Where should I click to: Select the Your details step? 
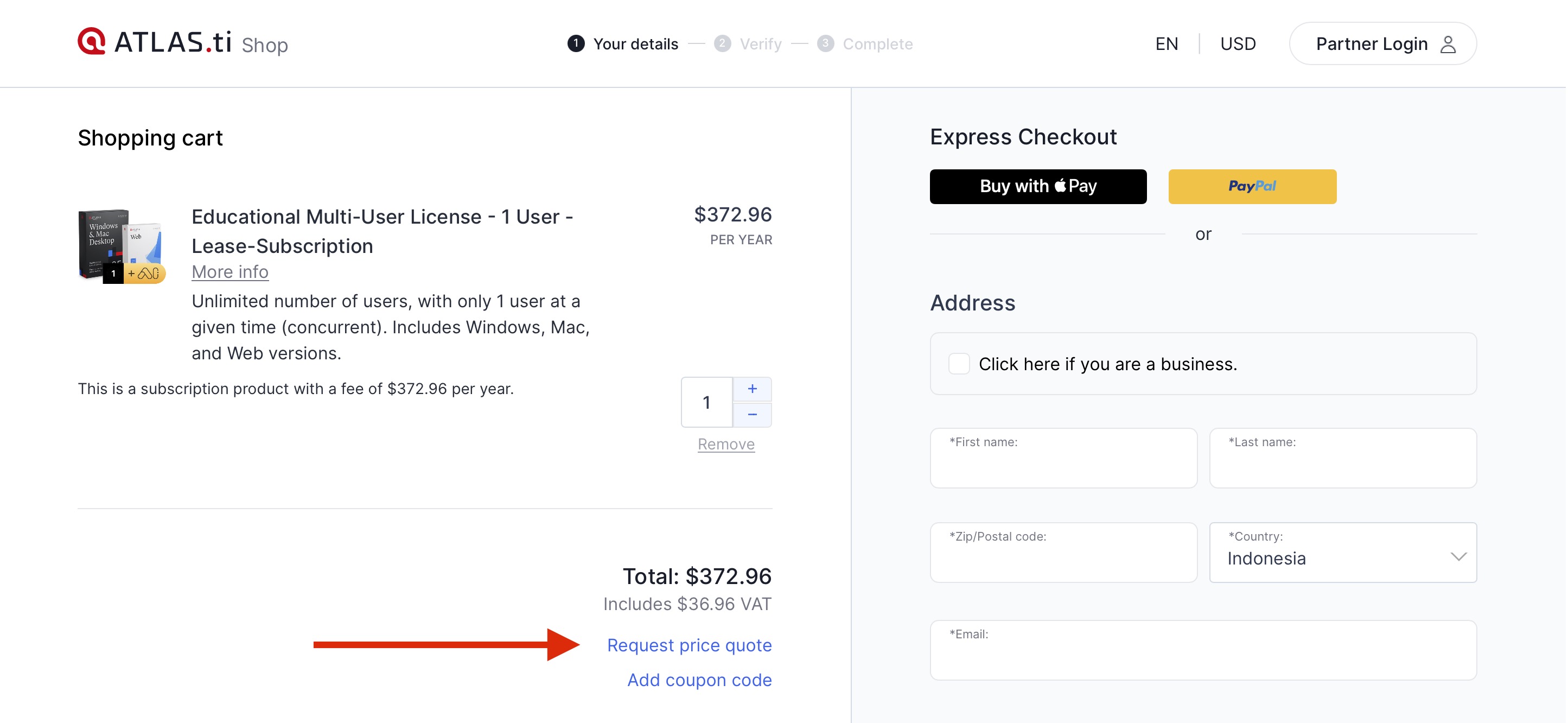pyautogui.click(x=622, y=44)
